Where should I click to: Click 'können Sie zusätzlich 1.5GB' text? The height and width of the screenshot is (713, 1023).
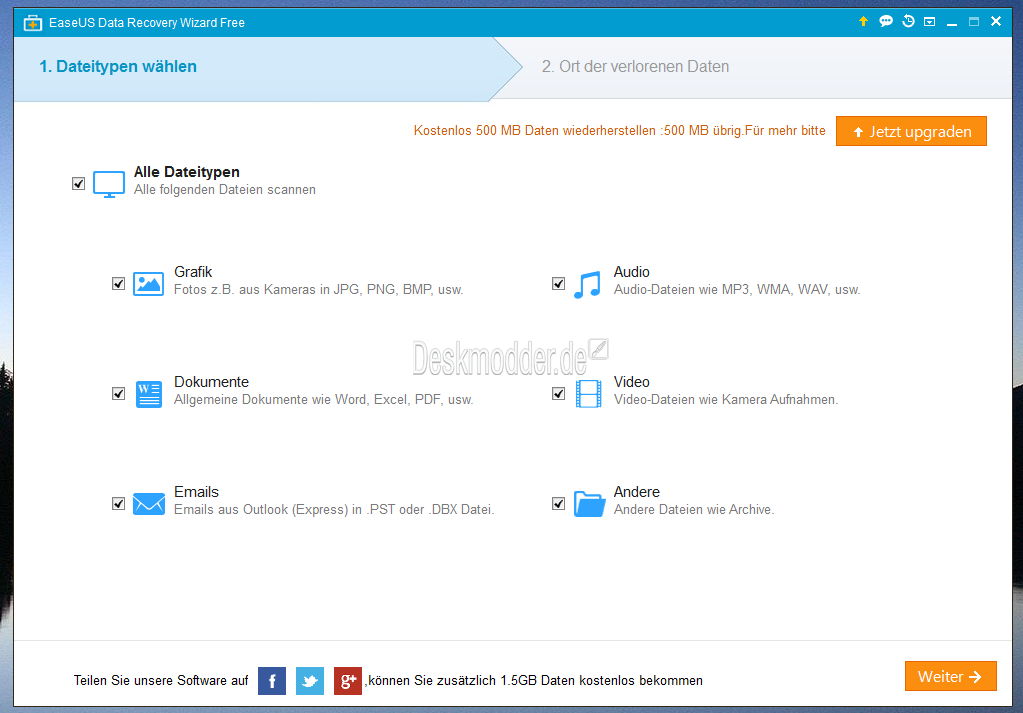(536, 680)
